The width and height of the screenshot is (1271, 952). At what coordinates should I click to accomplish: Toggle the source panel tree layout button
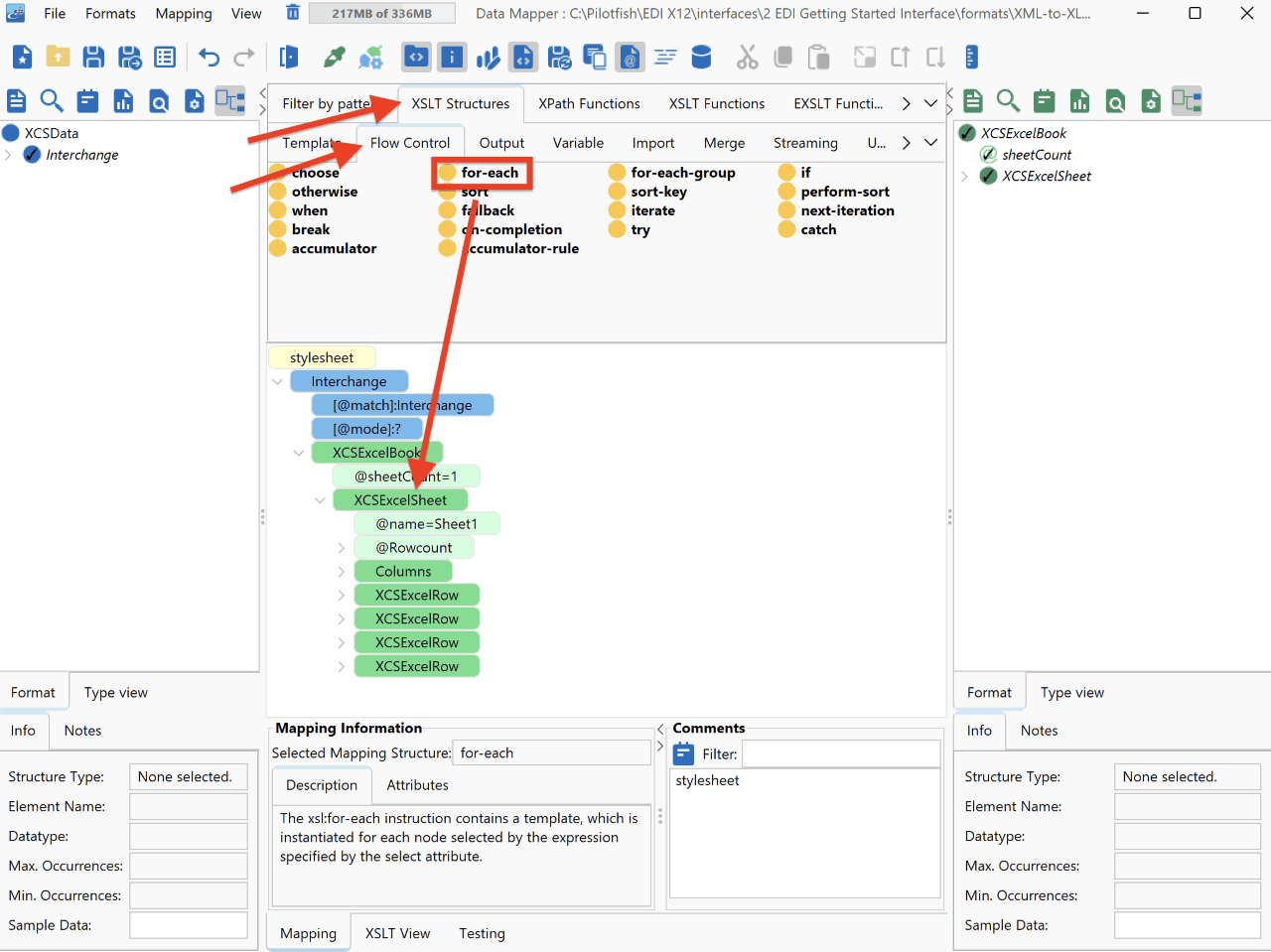[x=230, y=100]
